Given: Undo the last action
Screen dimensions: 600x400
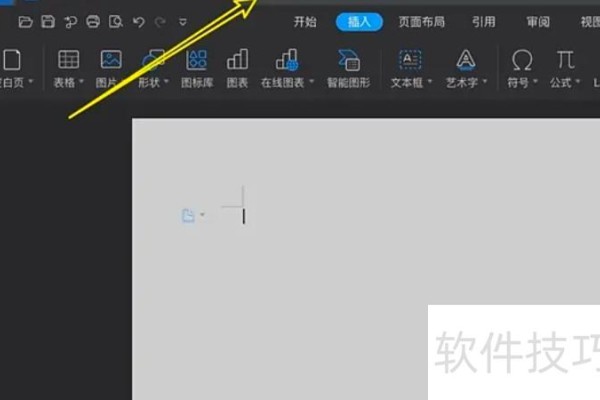Looking at the screenshot, I should 139,22.
